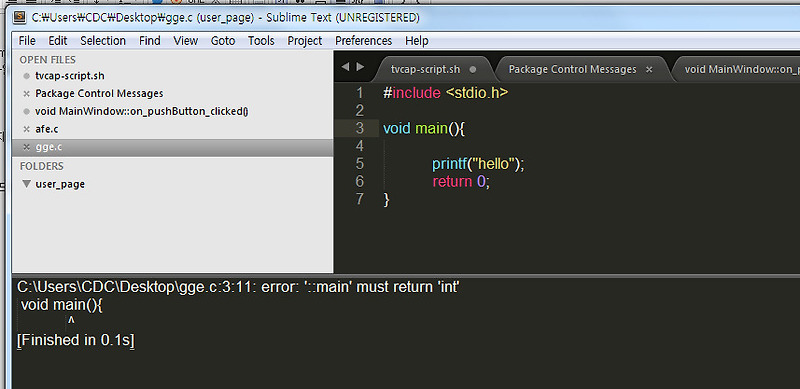Click the Sublime Text app icon in title bar
Image resolution: width=800 pixels, height=389 pixels.
pos(20,17)
